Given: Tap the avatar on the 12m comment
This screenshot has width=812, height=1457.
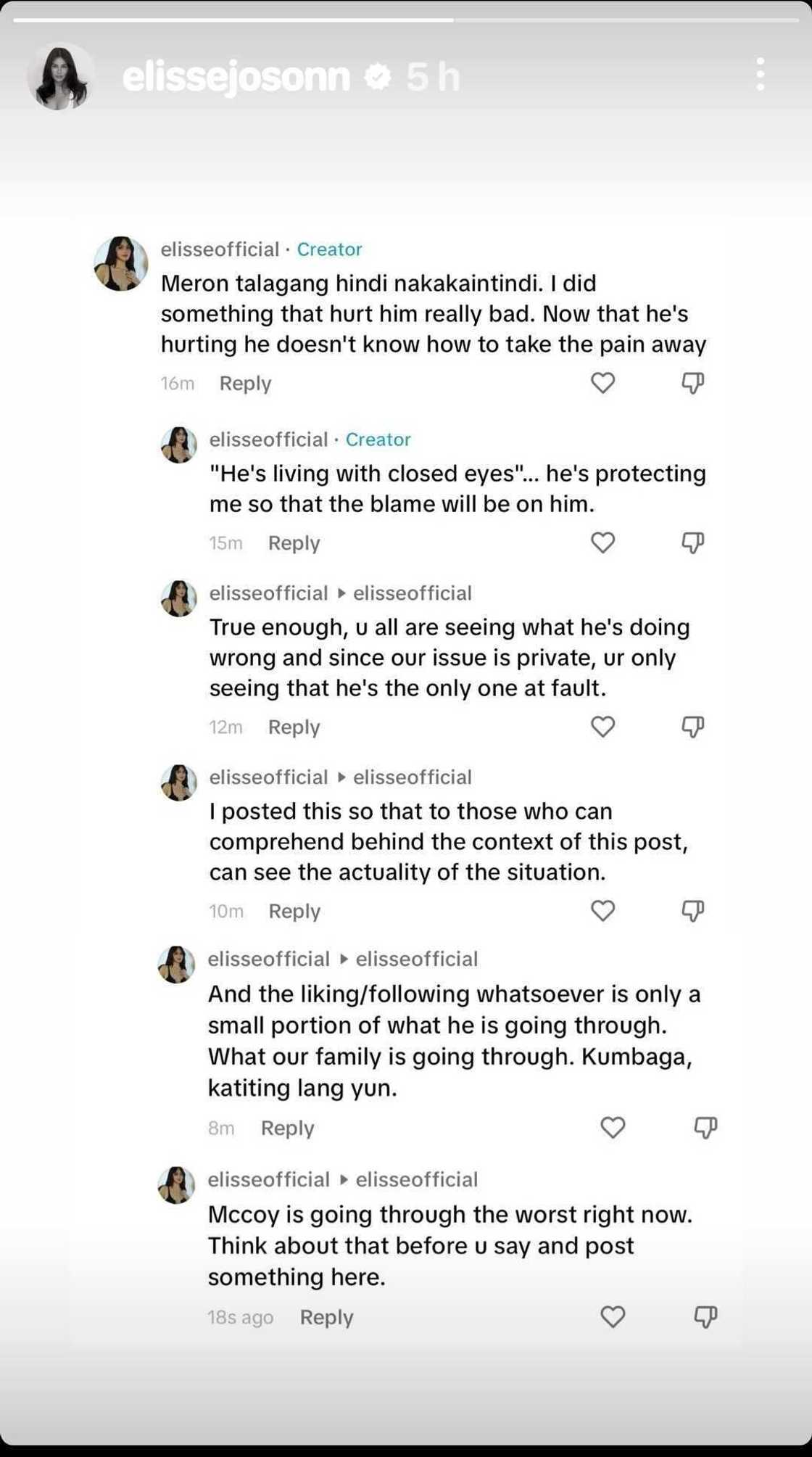Looking at the screenshot, I should coord(178,598).
